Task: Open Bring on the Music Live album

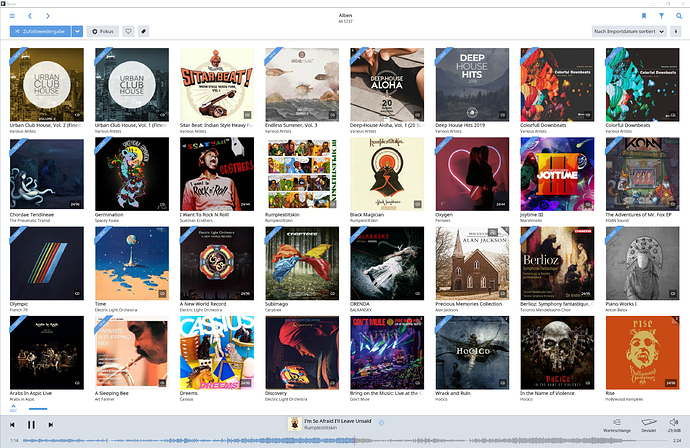Action: click(387, 353)
